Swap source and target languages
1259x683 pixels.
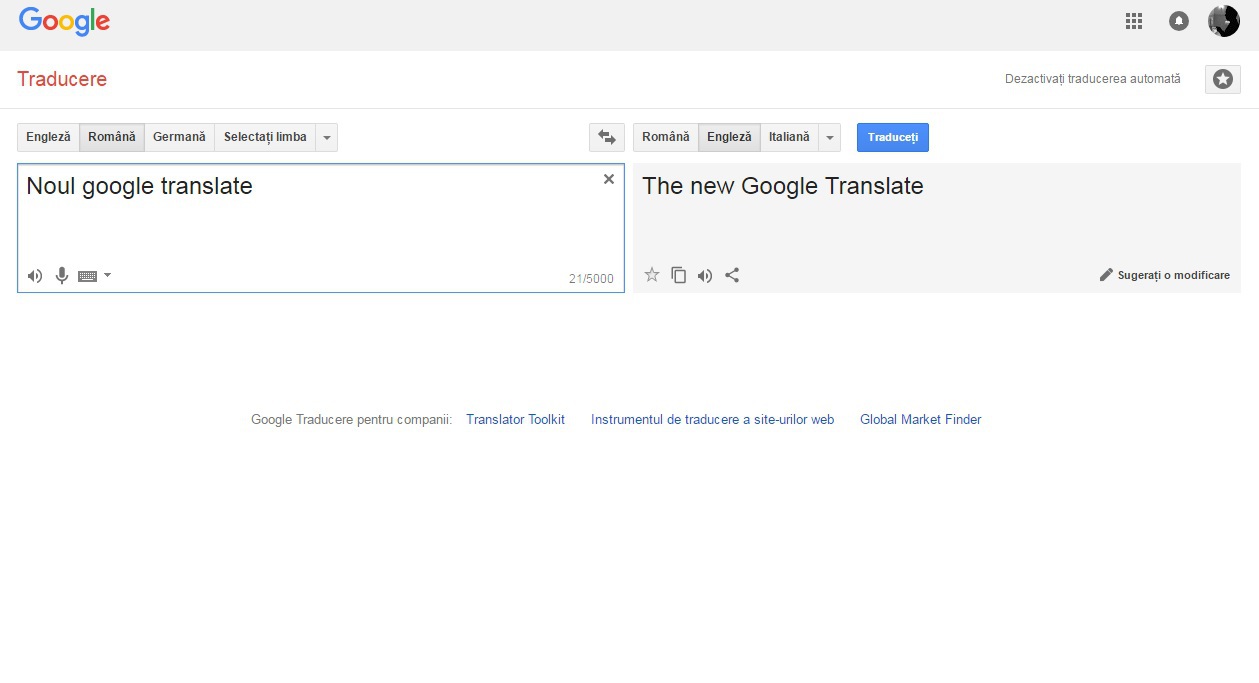607,137
